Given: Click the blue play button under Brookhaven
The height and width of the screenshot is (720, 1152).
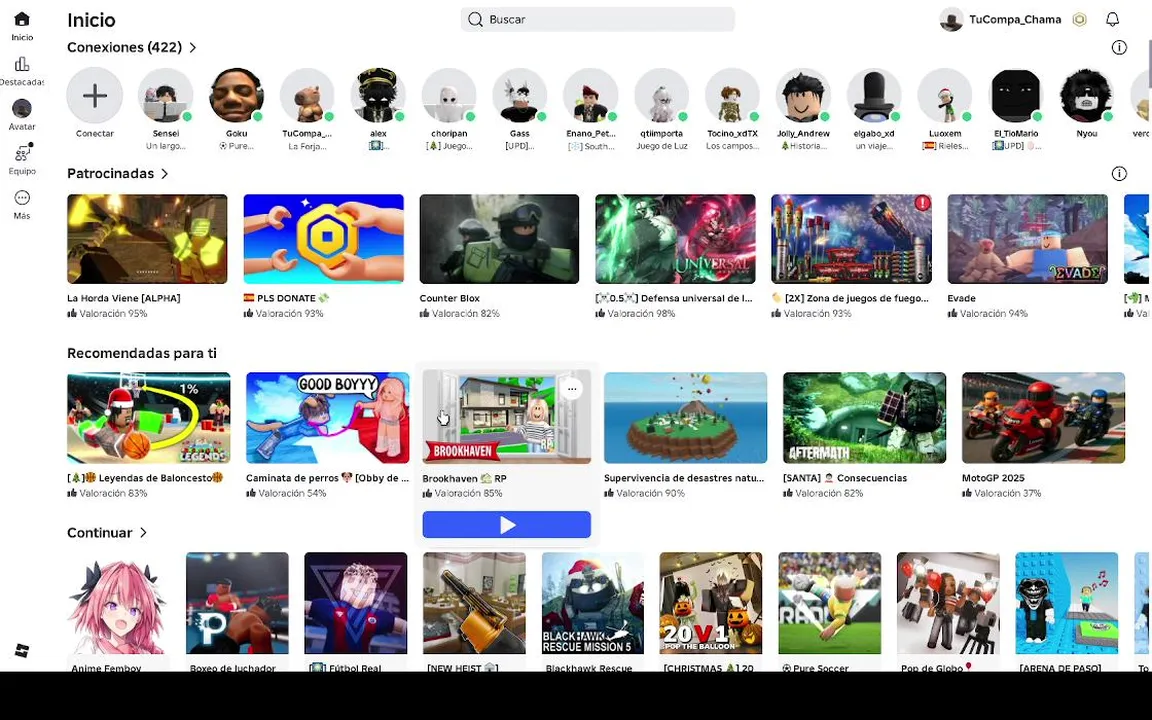Looking at the screenshot, I should 506,525.
